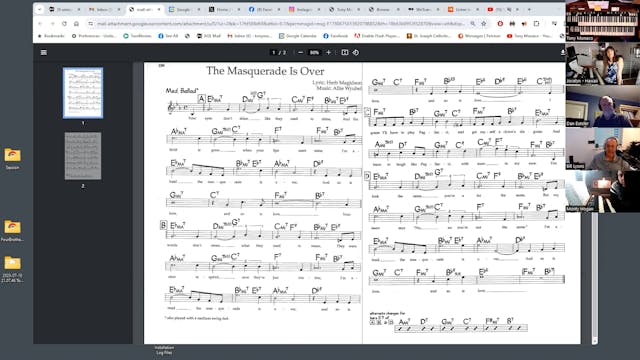Select page 2 thumbnail in sidebar
Screen dimensions: 640x360
pos(83,156)
